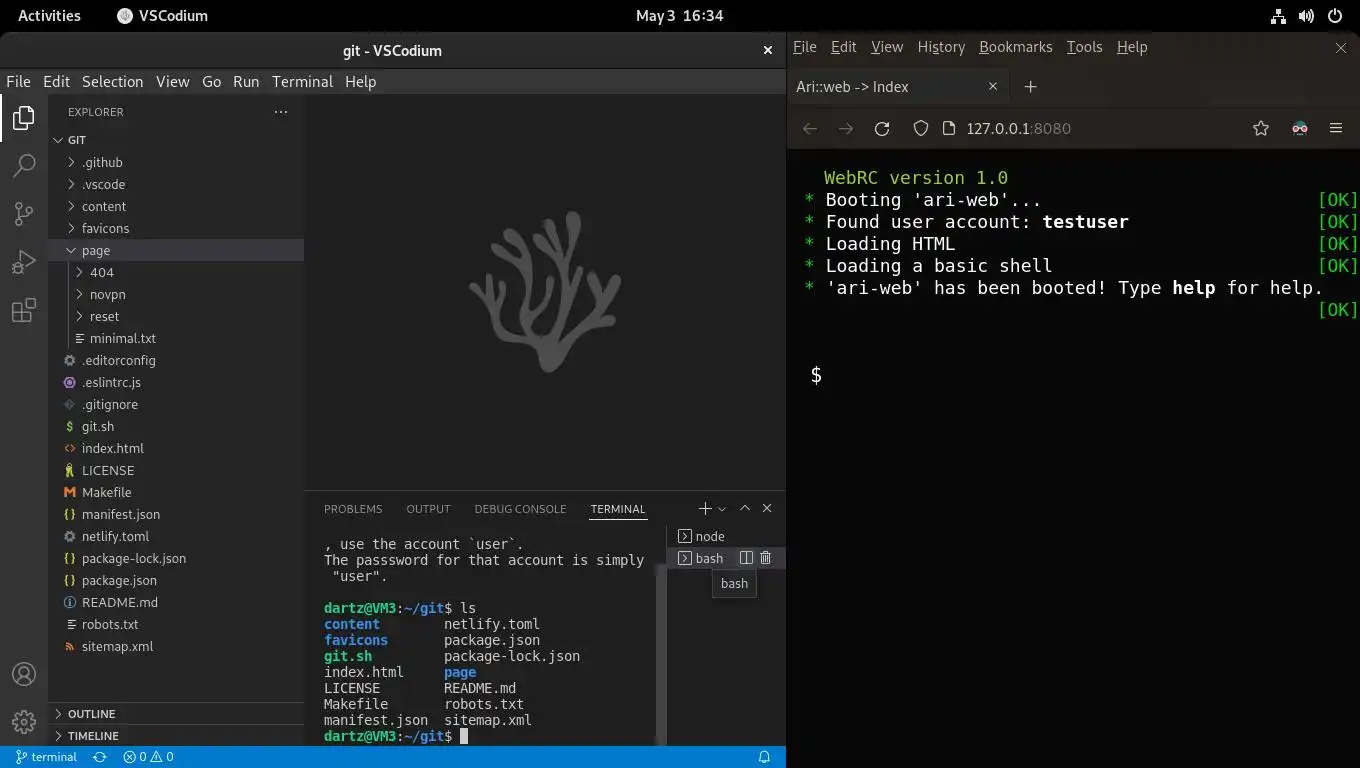Switch to the DEBUG CONSOLE tab
This screenshot has height=768, width=1360.
pyautogui.click(x=520, y=509)
